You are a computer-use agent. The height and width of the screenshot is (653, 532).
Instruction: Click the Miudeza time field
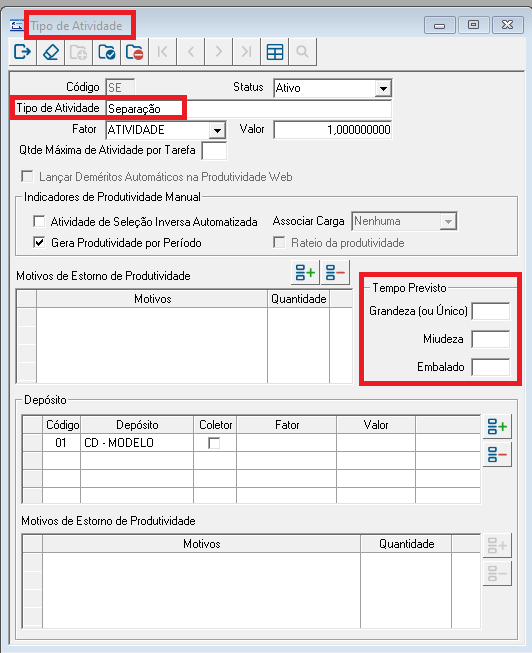tap(491, 339)
